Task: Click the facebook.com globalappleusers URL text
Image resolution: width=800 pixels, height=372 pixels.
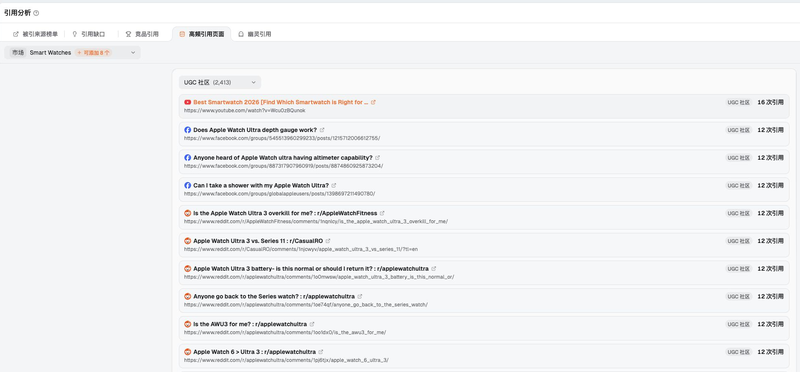Action: click(280, 193)
